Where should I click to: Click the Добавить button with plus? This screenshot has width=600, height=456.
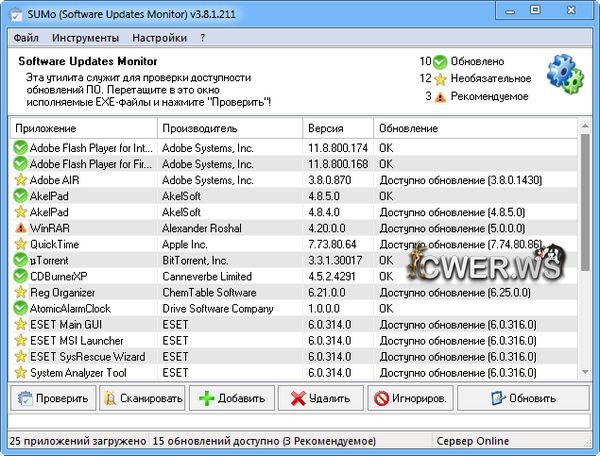pyautogui.click(x=231, y=398)
